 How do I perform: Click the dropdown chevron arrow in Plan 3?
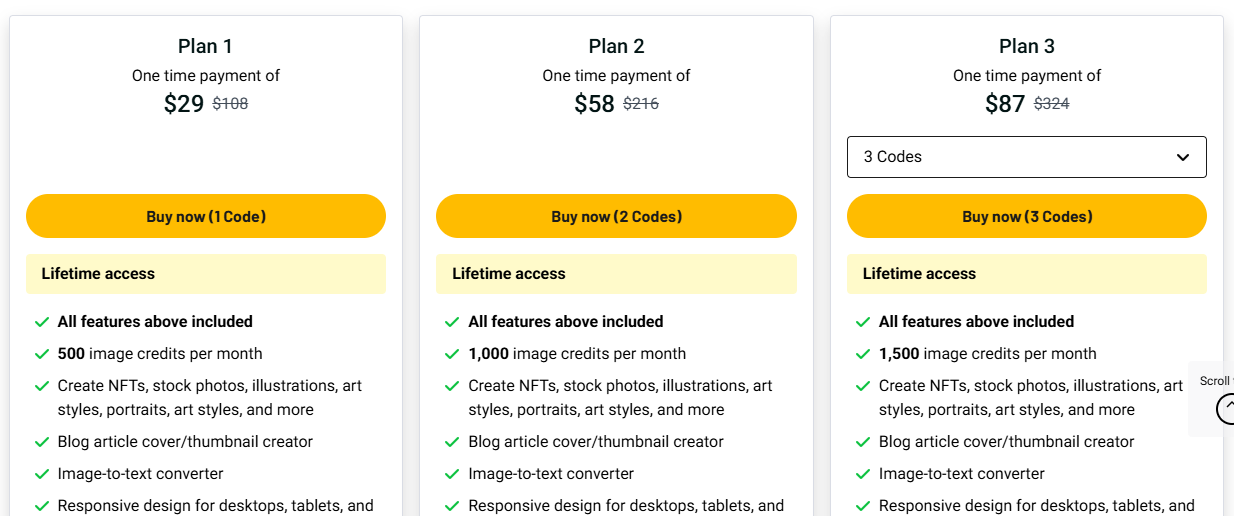1183,157
